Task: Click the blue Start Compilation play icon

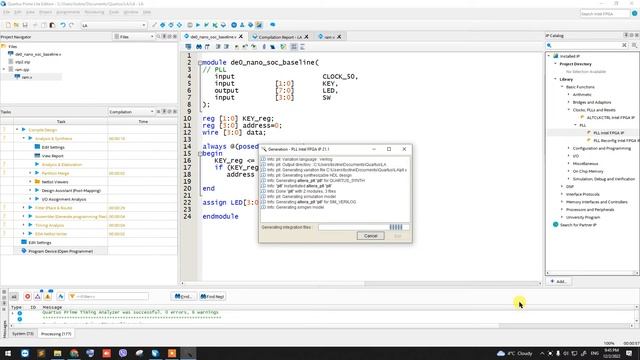Action: pos(198,25)
